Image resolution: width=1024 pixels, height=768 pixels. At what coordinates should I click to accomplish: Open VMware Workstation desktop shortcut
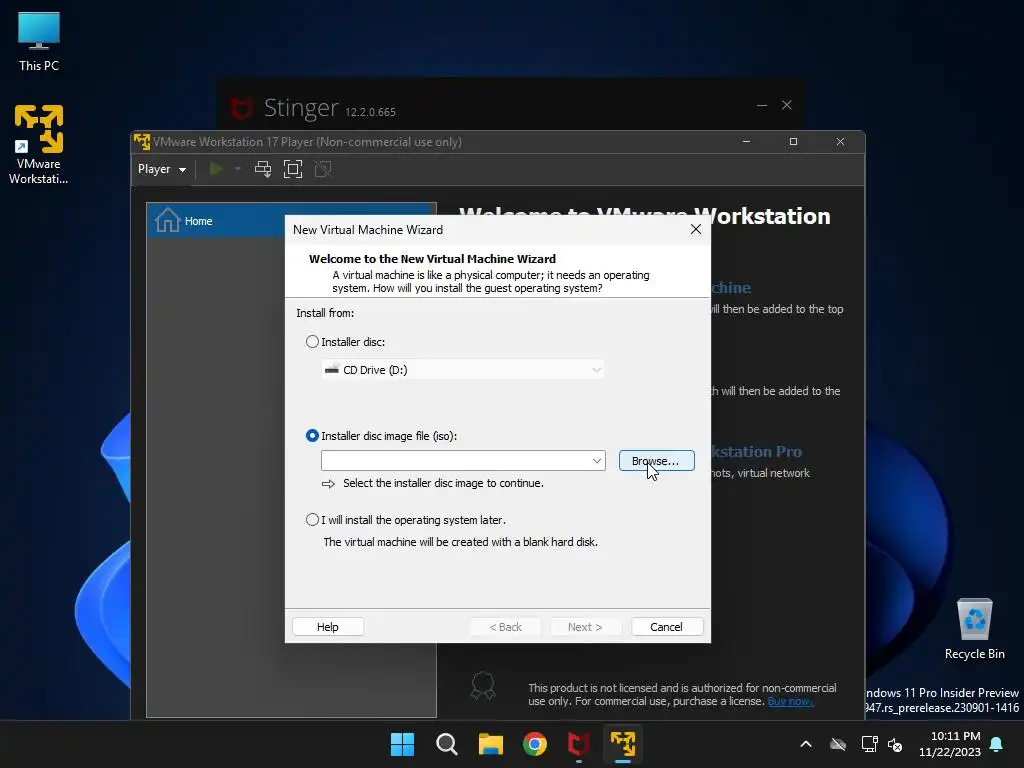pos(39,145)
